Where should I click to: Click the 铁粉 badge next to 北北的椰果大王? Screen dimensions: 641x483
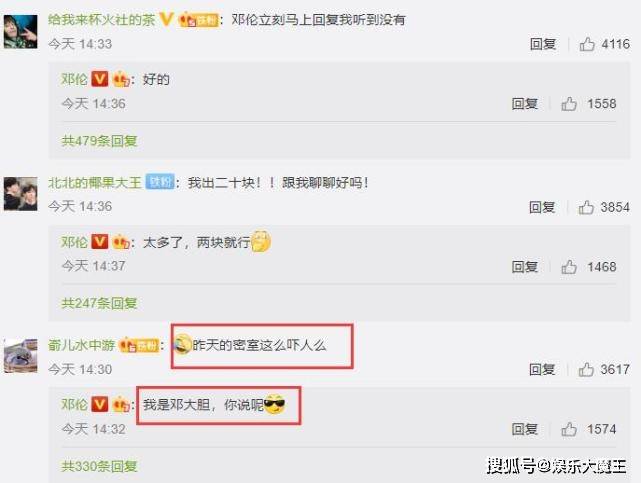tap(160, 182)
